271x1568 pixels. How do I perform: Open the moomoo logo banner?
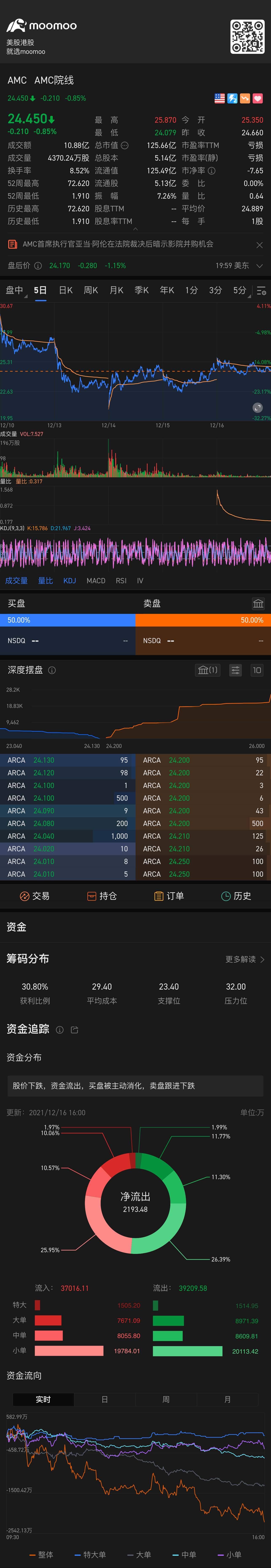[41, 26]
